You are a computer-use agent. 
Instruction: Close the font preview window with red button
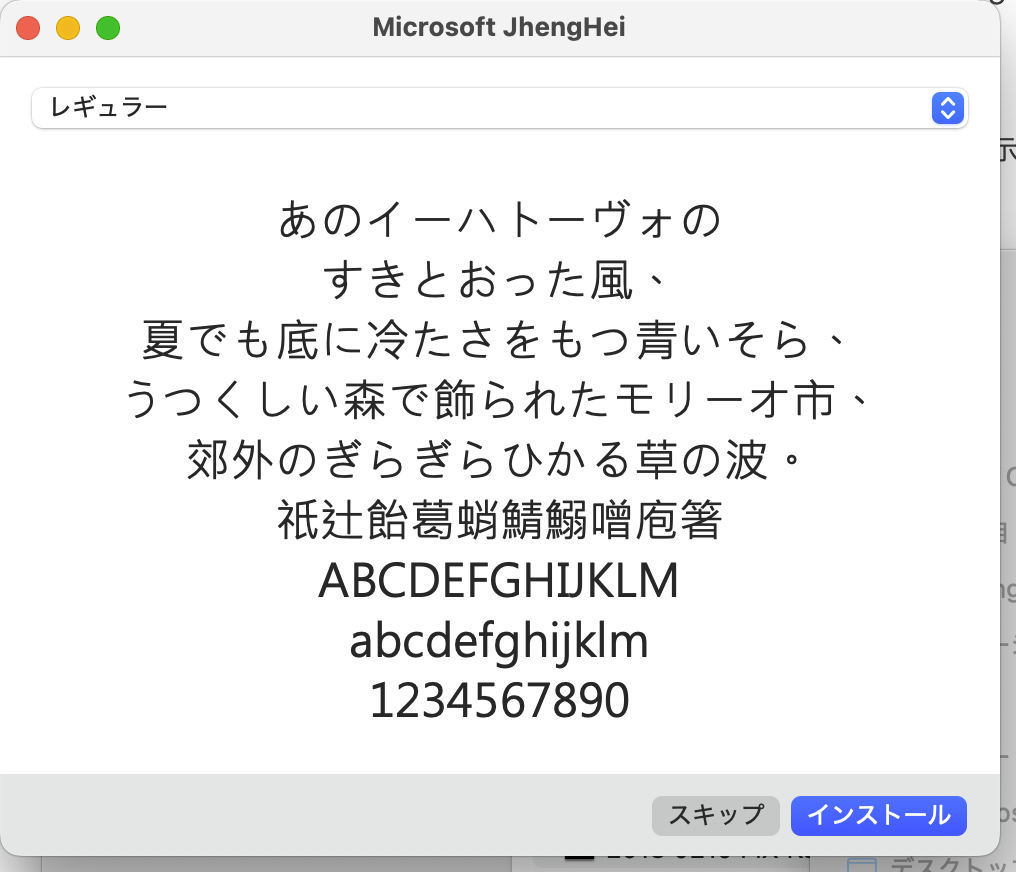pos(28,28)
